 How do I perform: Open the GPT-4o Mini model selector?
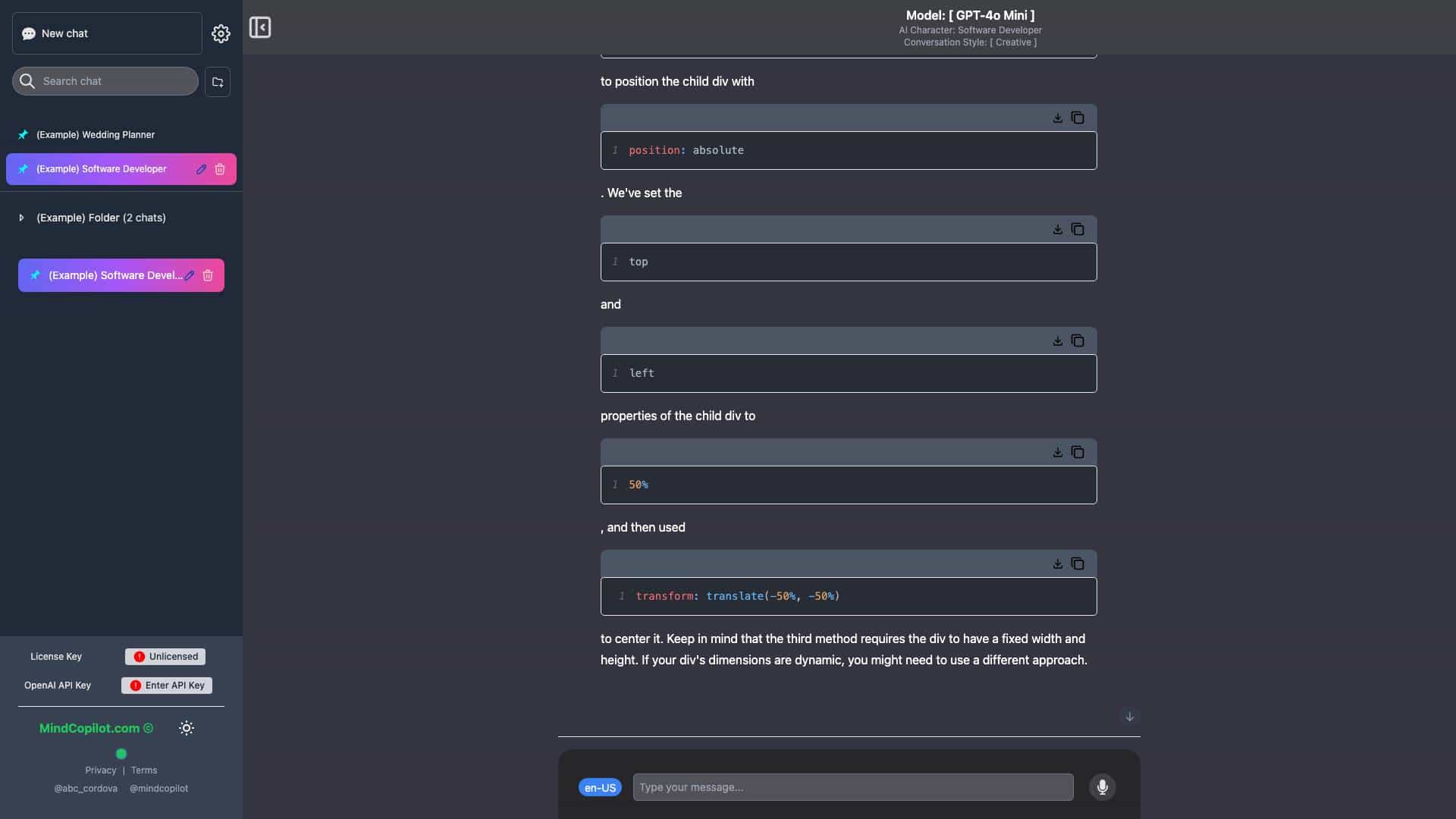(970, 15)
